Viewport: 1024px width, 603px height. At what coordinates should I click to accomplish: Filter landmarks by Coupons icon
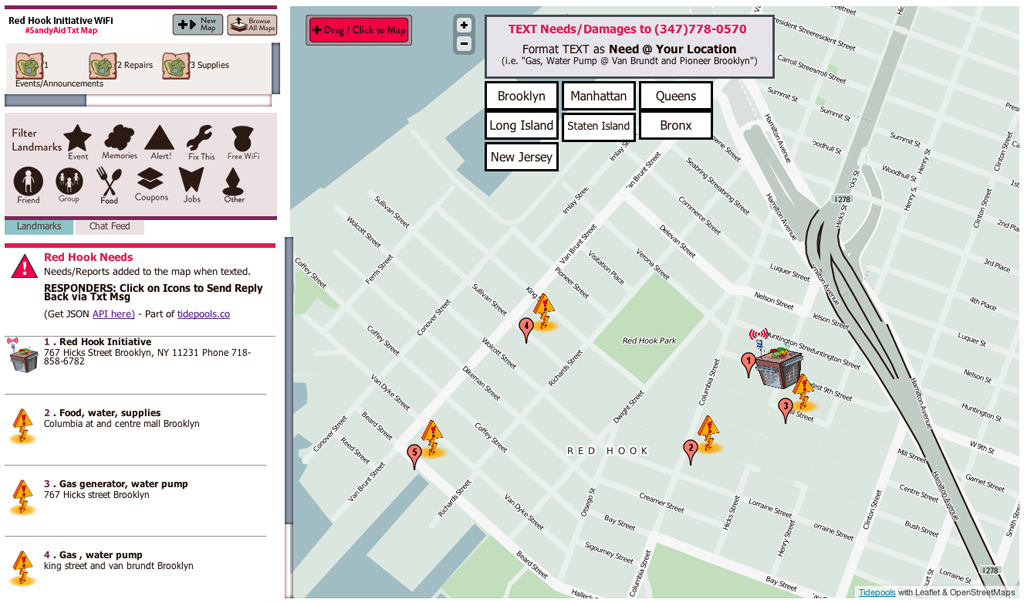(151, 185)
